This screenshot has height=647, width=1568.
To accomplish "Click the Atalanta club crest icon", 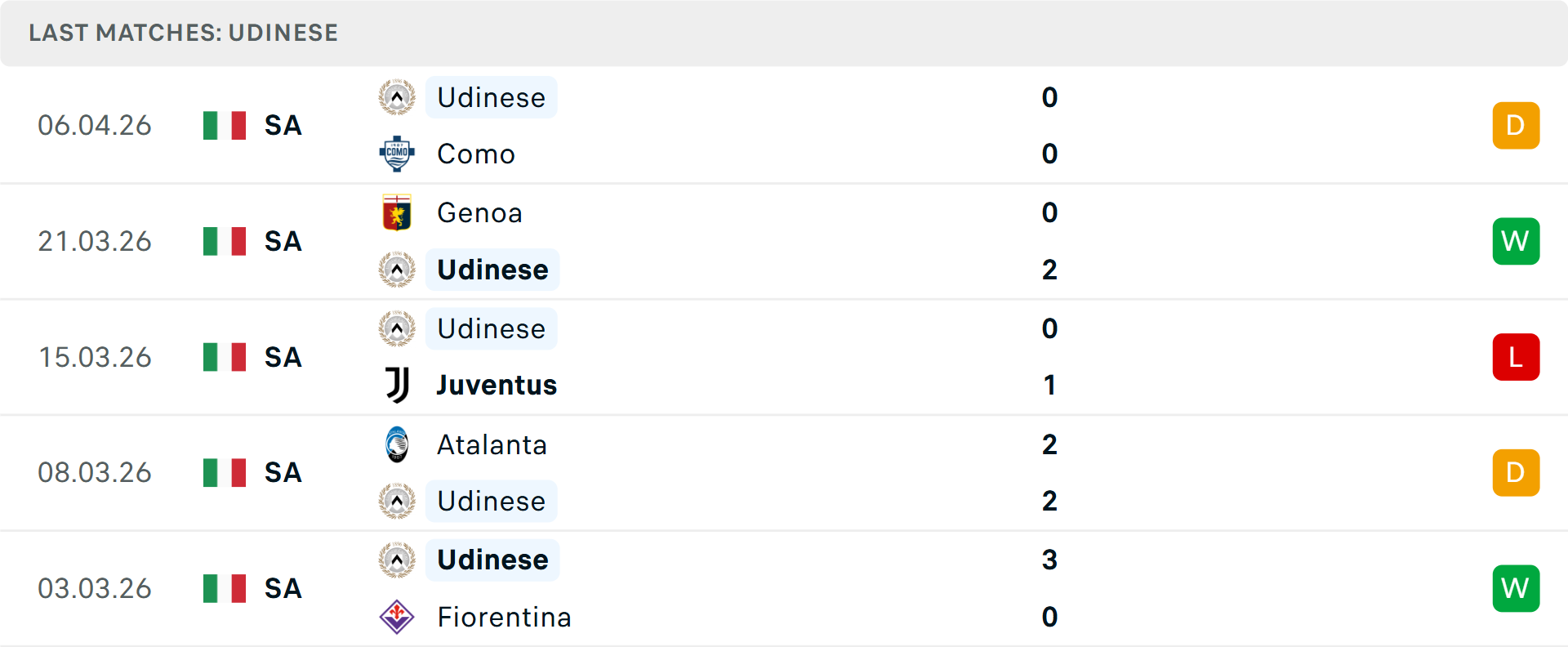I will click(x=397, y=444).
